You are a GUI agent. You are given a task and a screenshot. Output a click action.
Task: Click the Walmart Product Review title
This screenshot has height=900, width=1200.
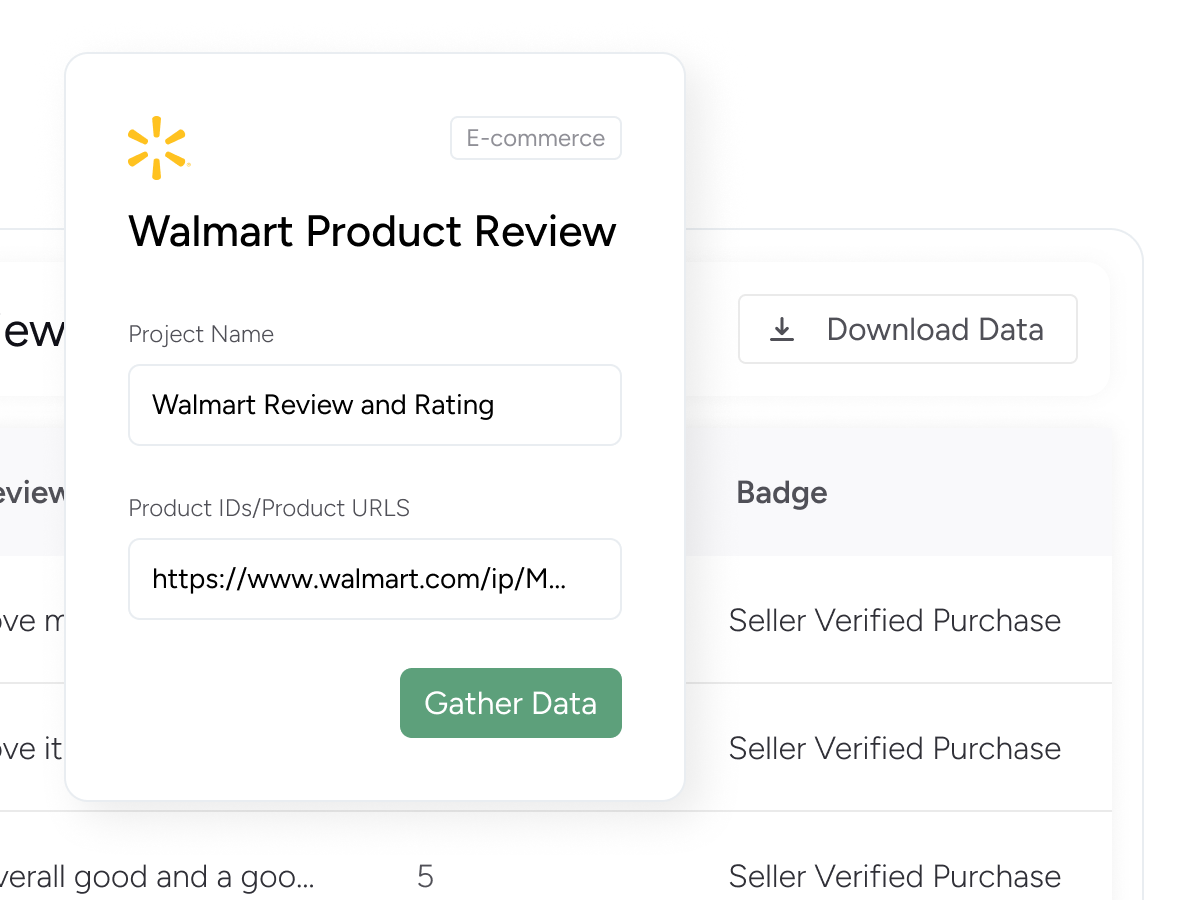372,232
